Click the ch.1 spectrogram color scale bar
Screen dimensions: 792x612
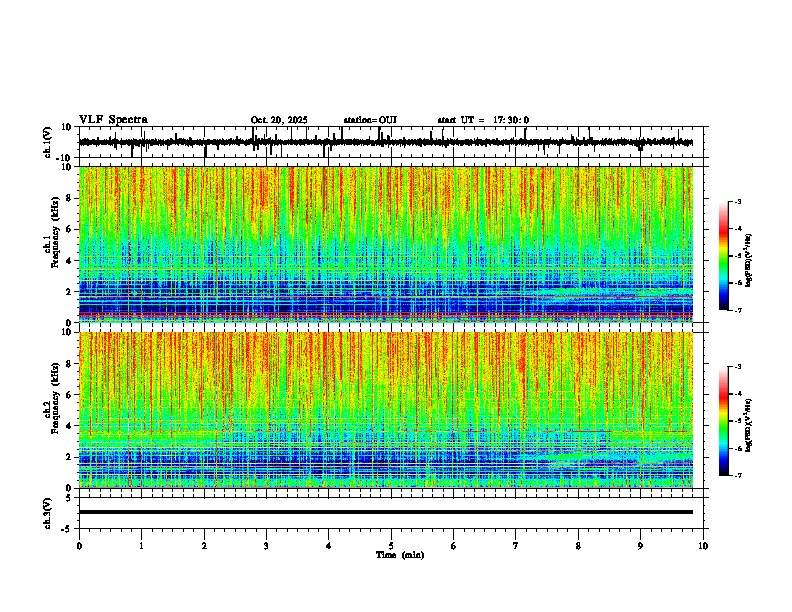724,256
